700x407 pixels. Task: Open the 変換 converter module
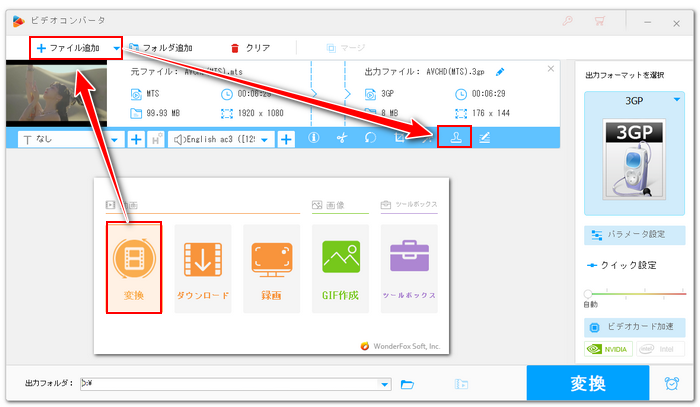(133, 267)
